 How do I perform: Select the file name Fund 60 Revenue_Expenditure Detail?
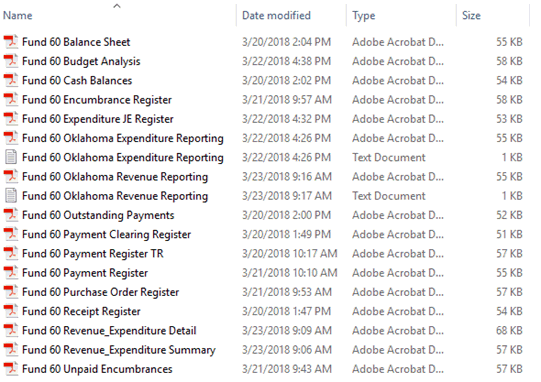tap(109, 331)
